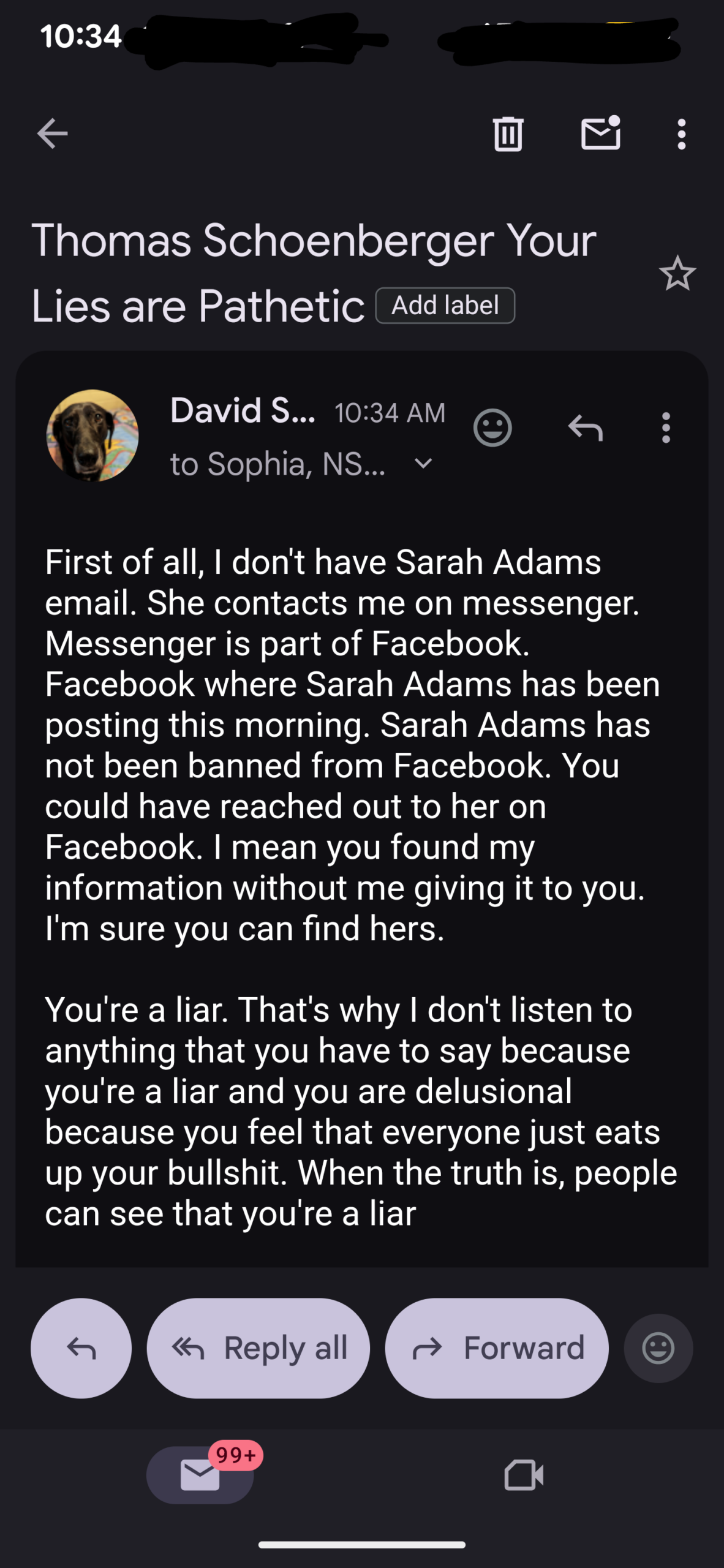
Task: Expand recipient details chevron
Action: point(423,464)
